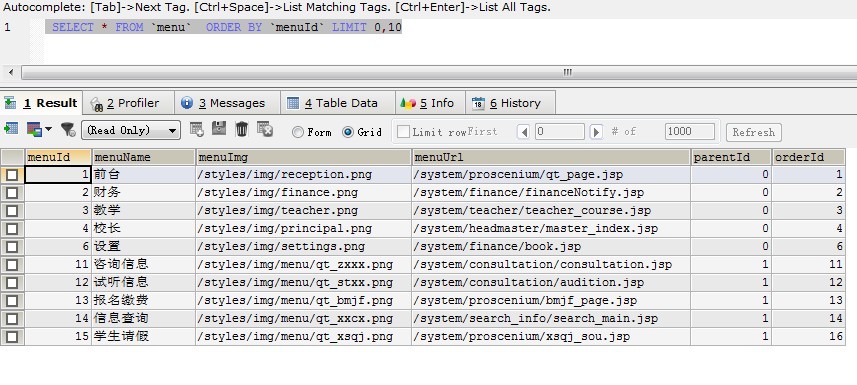Click the SQL query text in editor
The width and height of the screenshot is (857, 385).
227,27
